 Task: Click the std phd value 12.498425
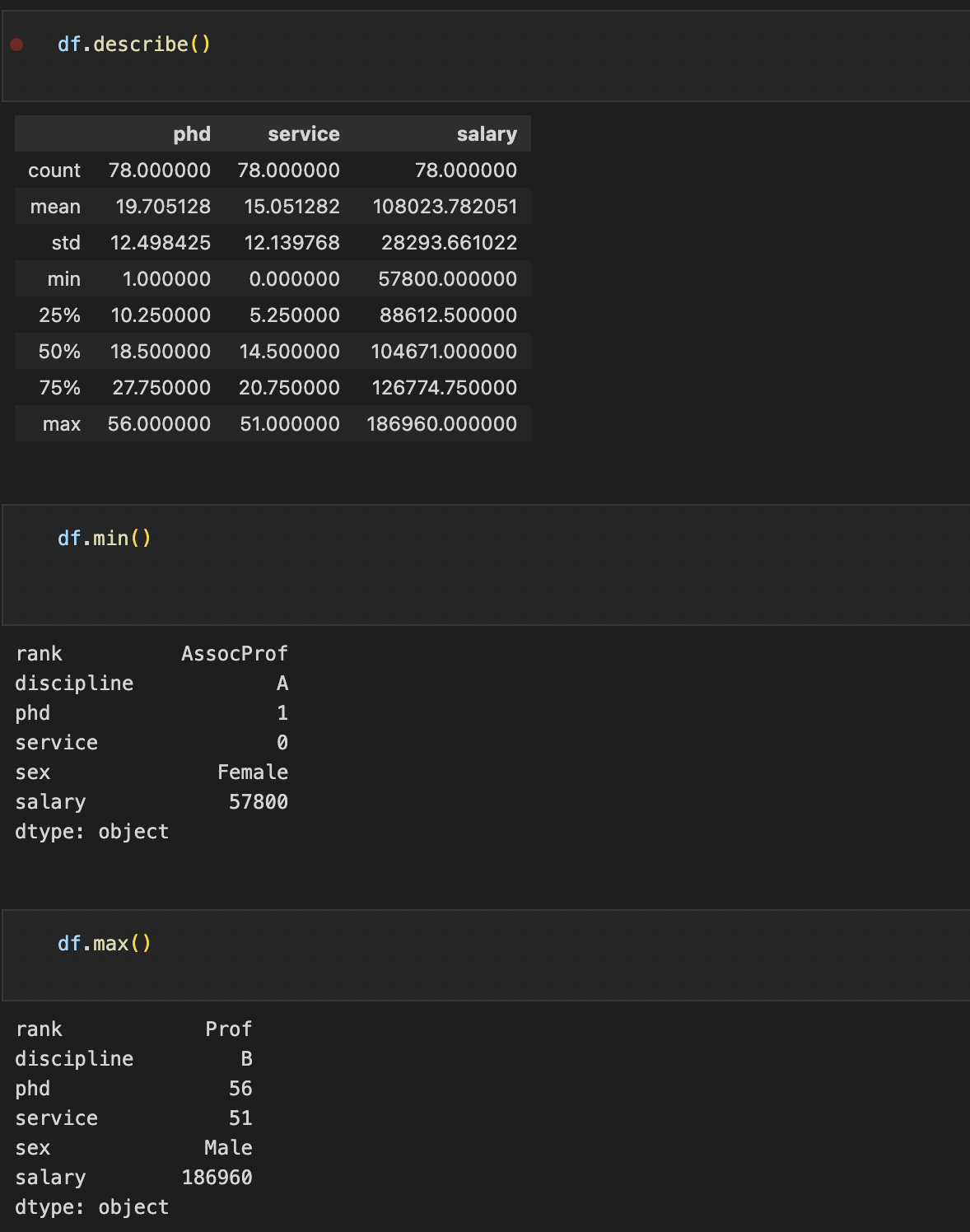coord(161,243)
